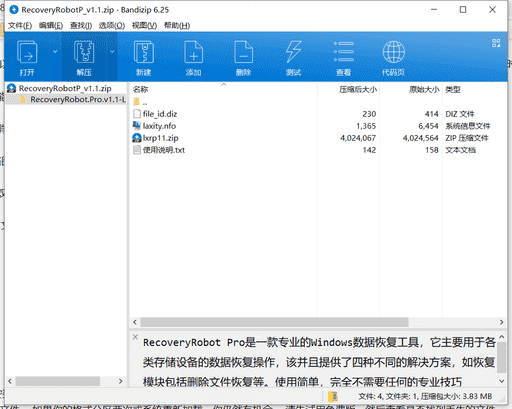Open the 视图(V) menu
Screen dimensions: 512x409
point(144,26)
